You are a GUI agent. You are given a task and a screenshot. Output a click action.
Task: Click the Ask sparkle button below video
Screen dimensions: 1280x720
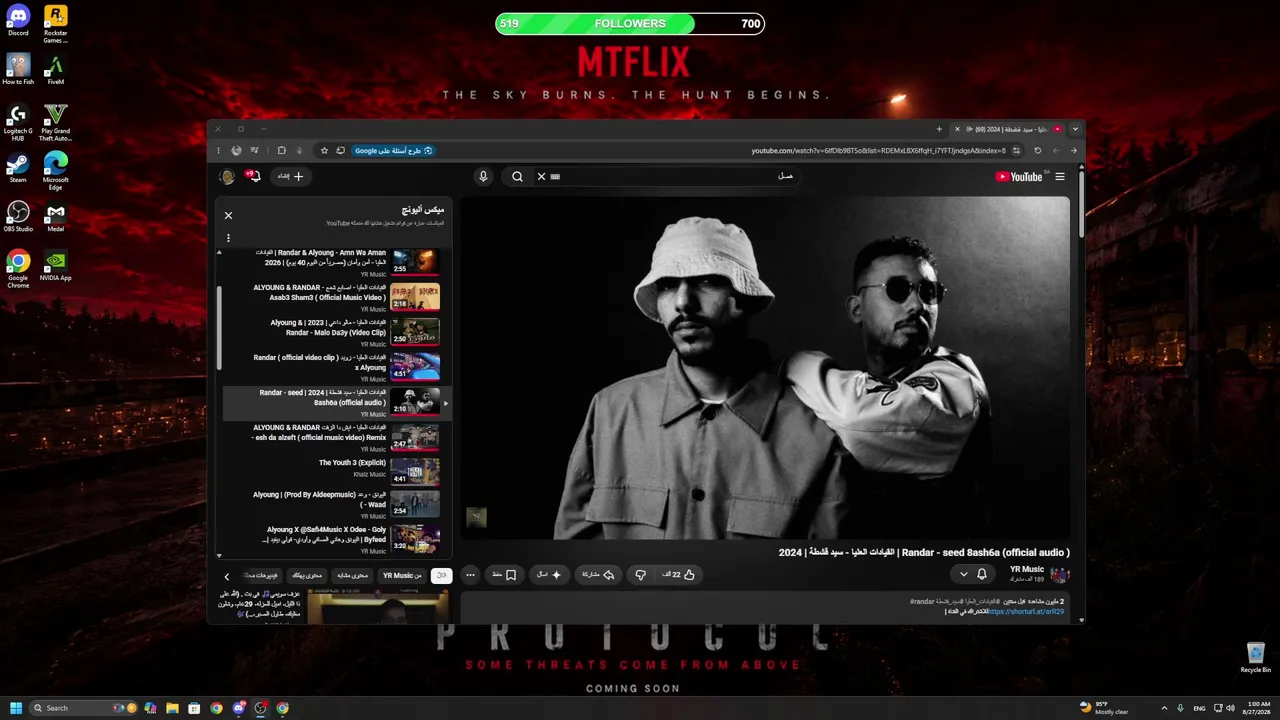click(x=549, y=575)
